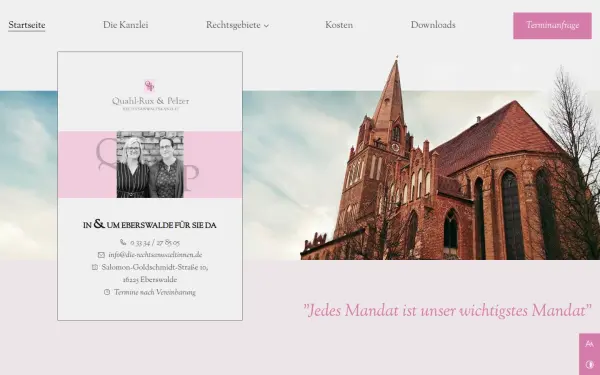The image size is (600, 375).
Task: Open the Startseite menu item
Action: click(27, 25)
